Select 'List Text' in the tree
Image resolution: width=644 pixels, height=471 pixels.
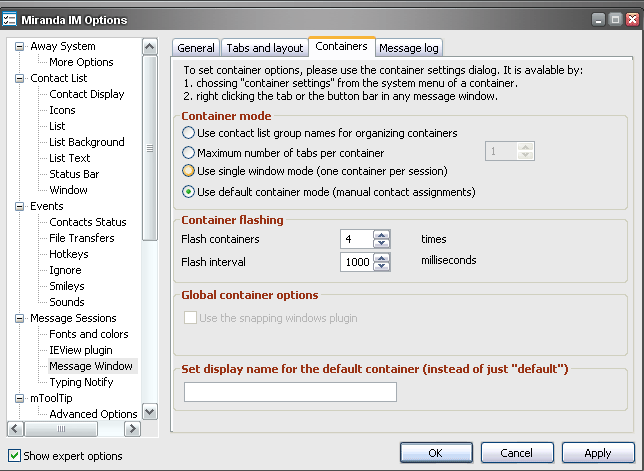69,159
